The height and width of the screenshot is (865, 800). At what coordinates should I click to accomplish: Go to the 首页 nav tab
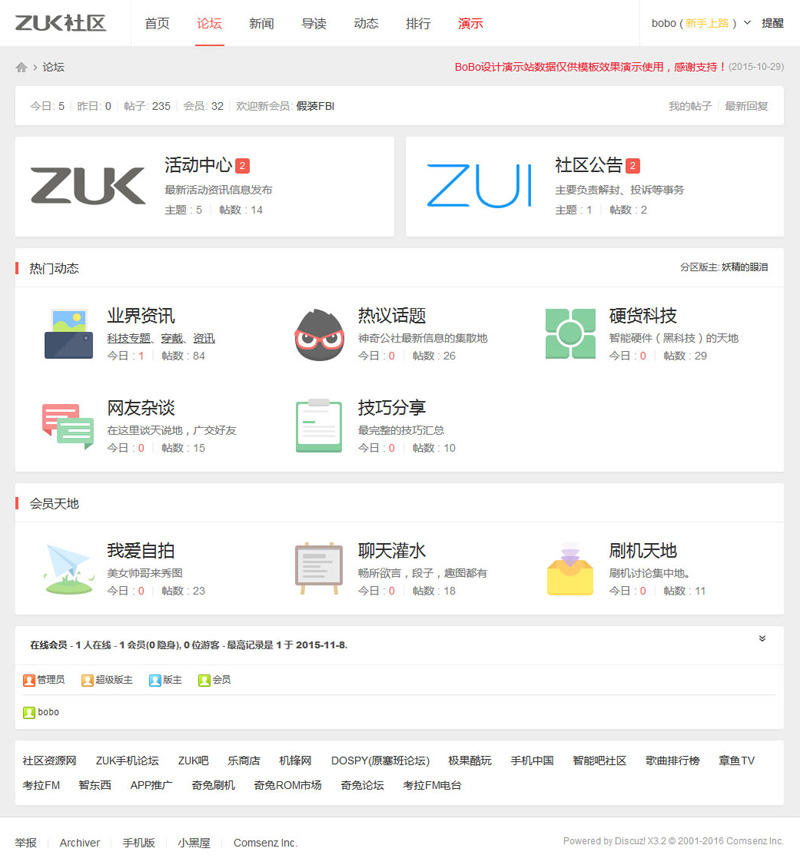tap(157, 23)
